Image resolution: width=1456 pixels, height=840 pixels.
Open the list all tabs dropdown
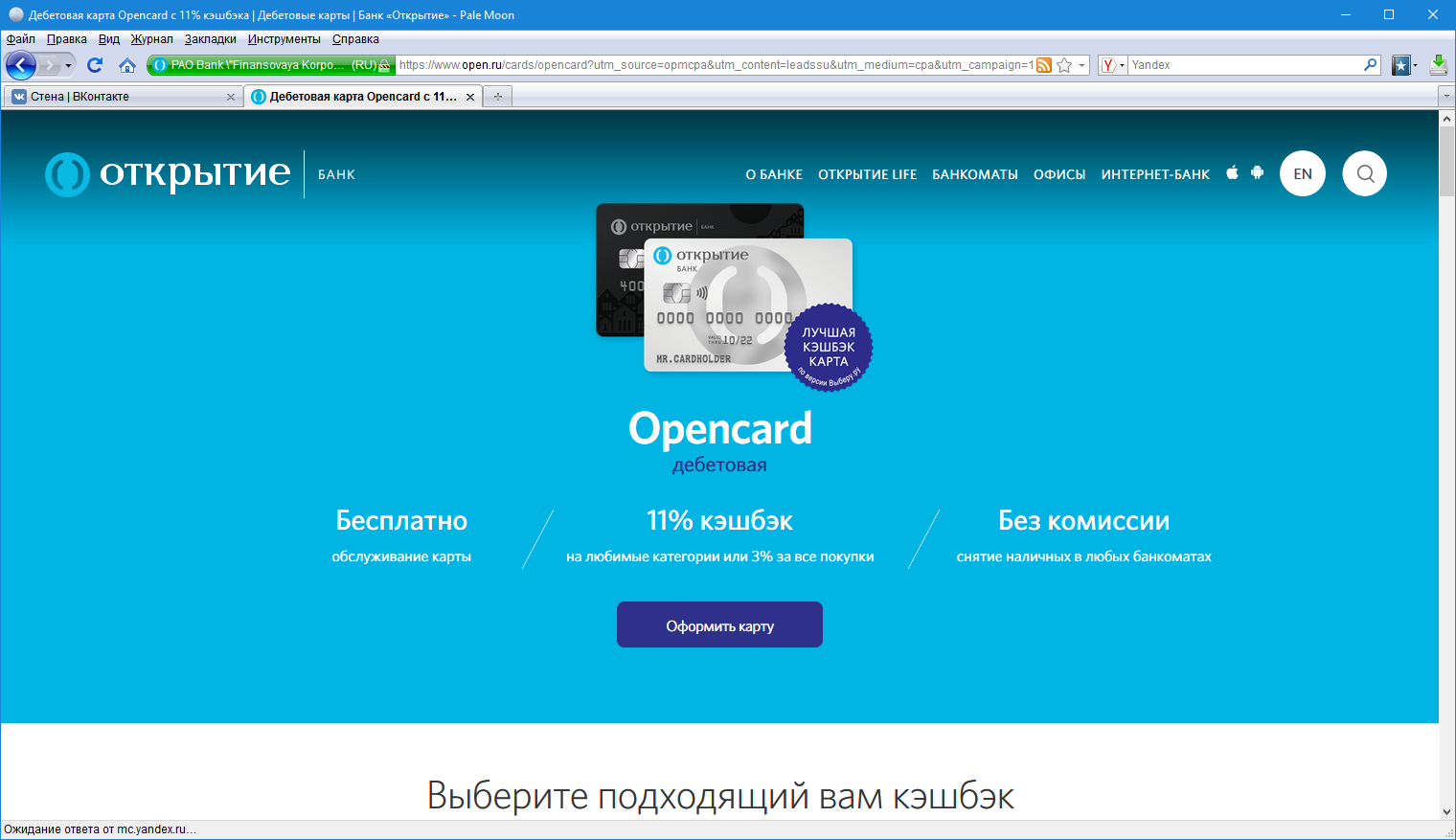click(x=1446, y=97)
